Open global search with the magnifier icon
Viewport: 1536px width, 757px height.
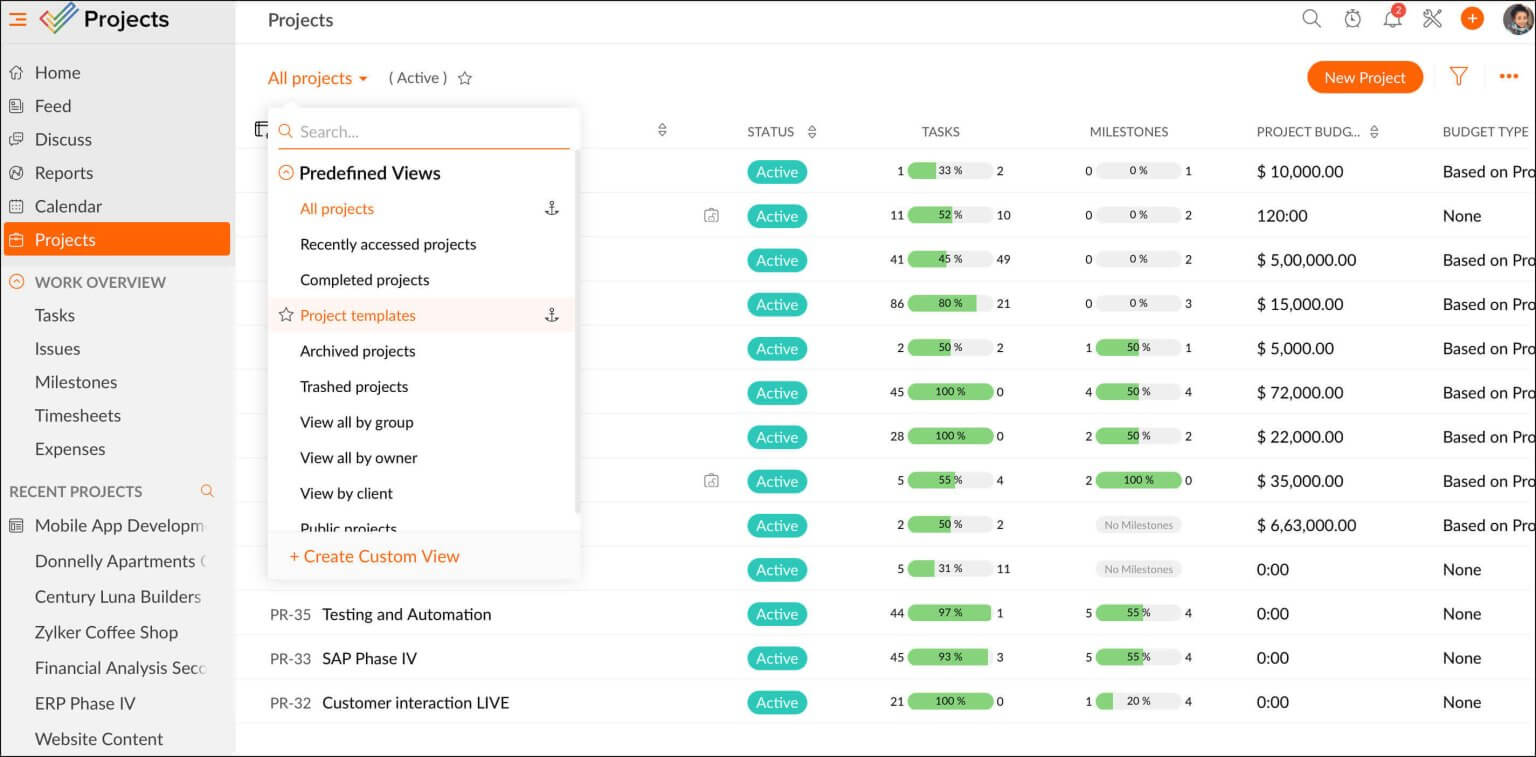(x=1311, y=18)
